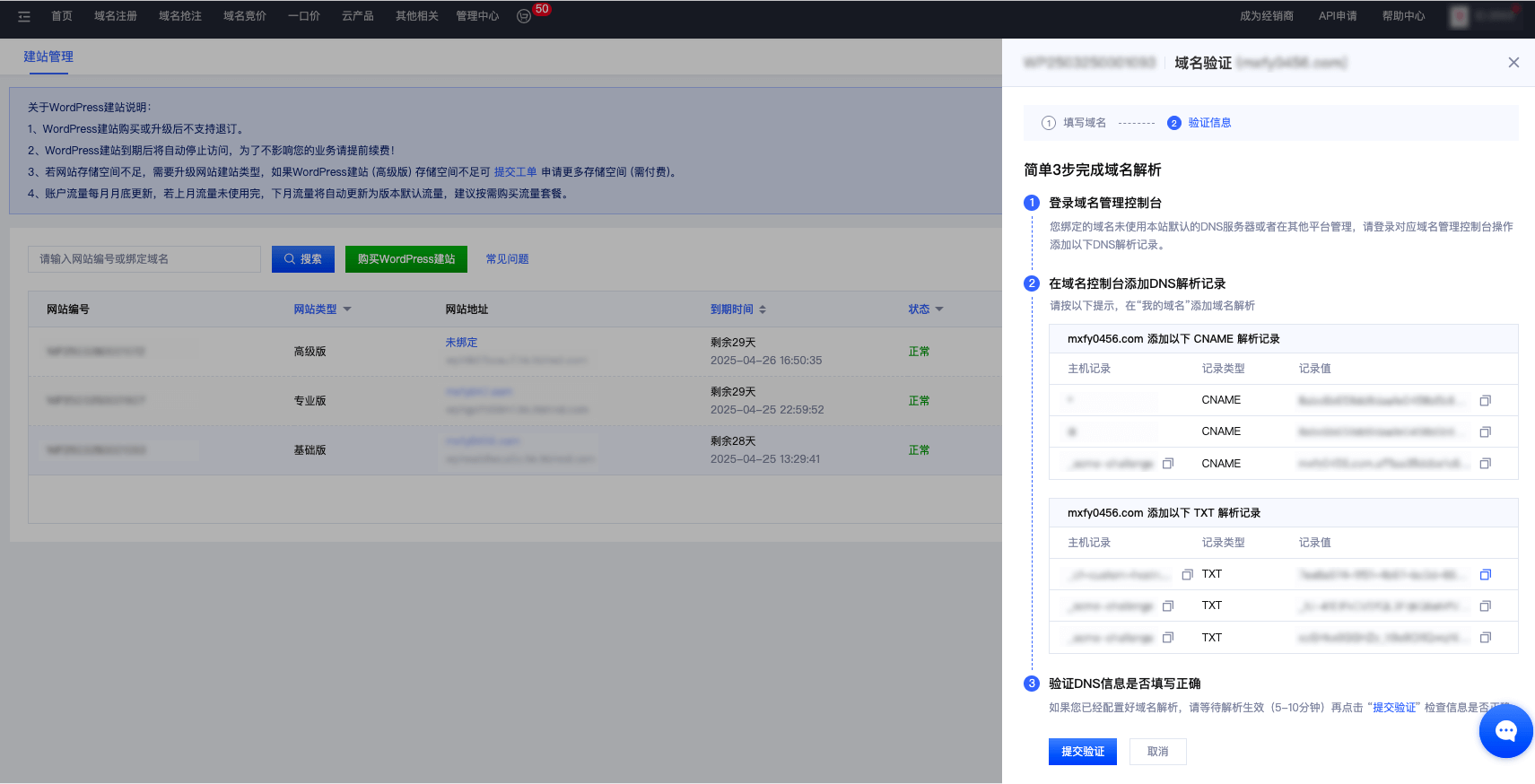This screenshot has height=784, width=1535.
Task: Open the 常见问题 link
Action: (507, 259)
